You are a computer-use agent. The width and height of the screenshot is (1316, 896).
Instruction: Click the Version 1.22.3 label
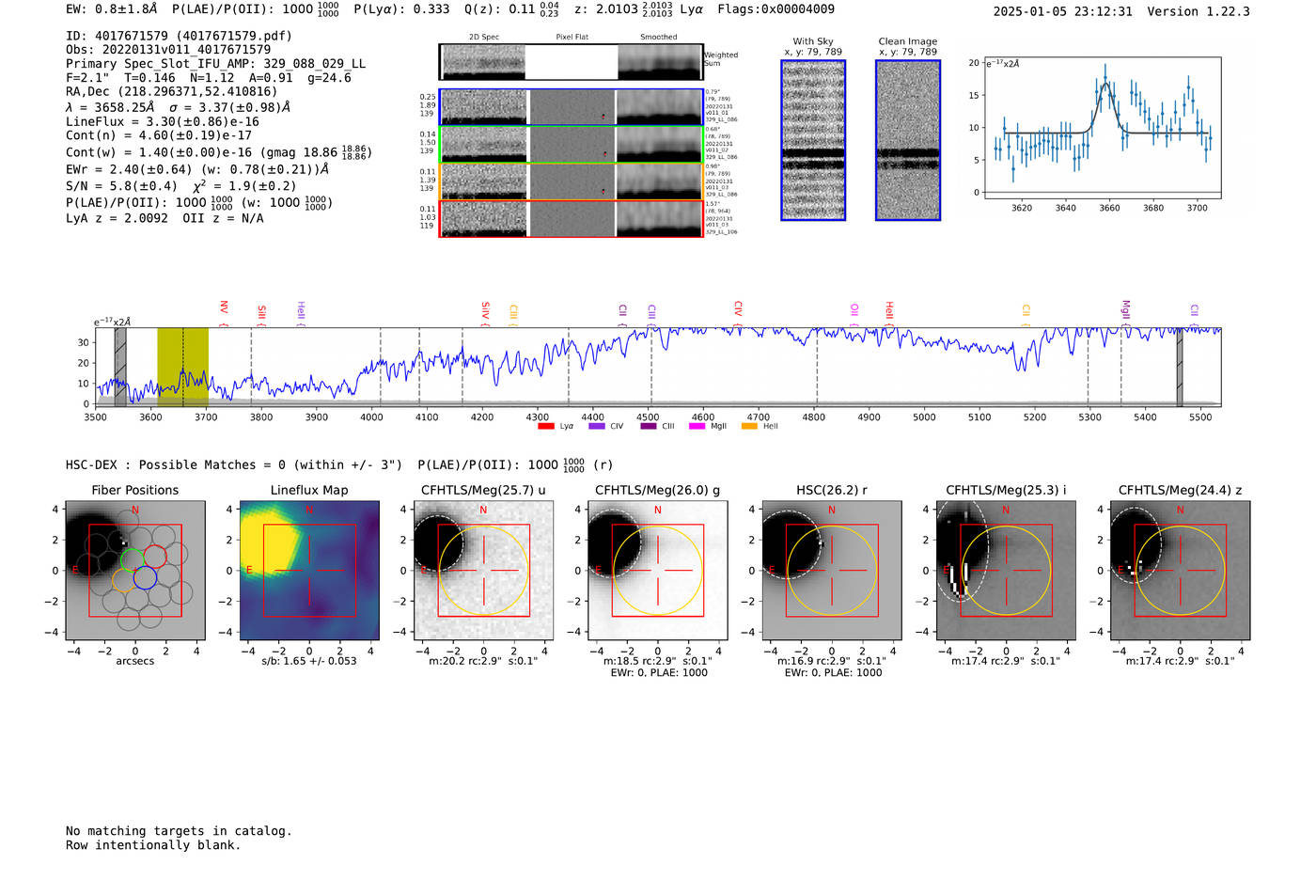point(1198,11)
